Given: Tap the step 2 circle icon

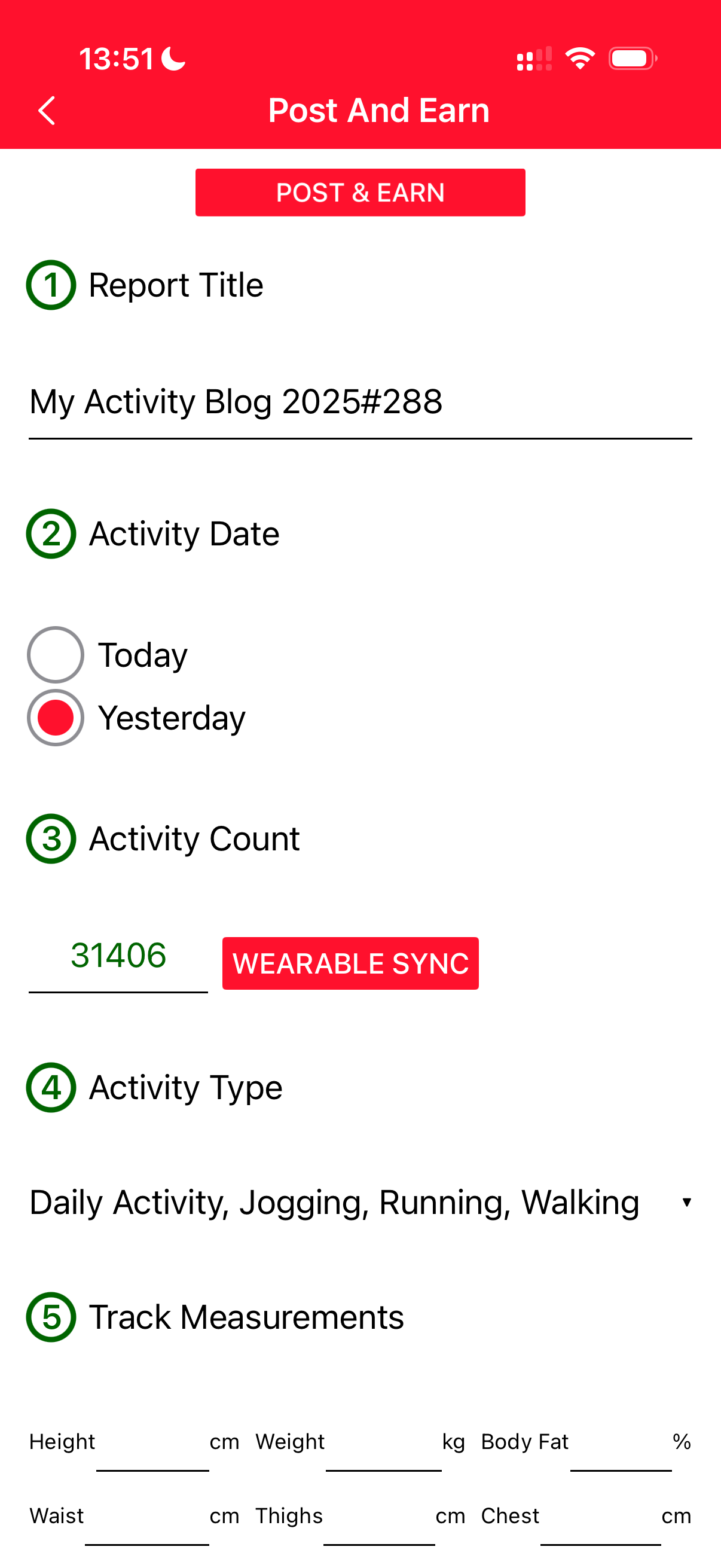Looking at the screenshot, I should pos(51,534).
